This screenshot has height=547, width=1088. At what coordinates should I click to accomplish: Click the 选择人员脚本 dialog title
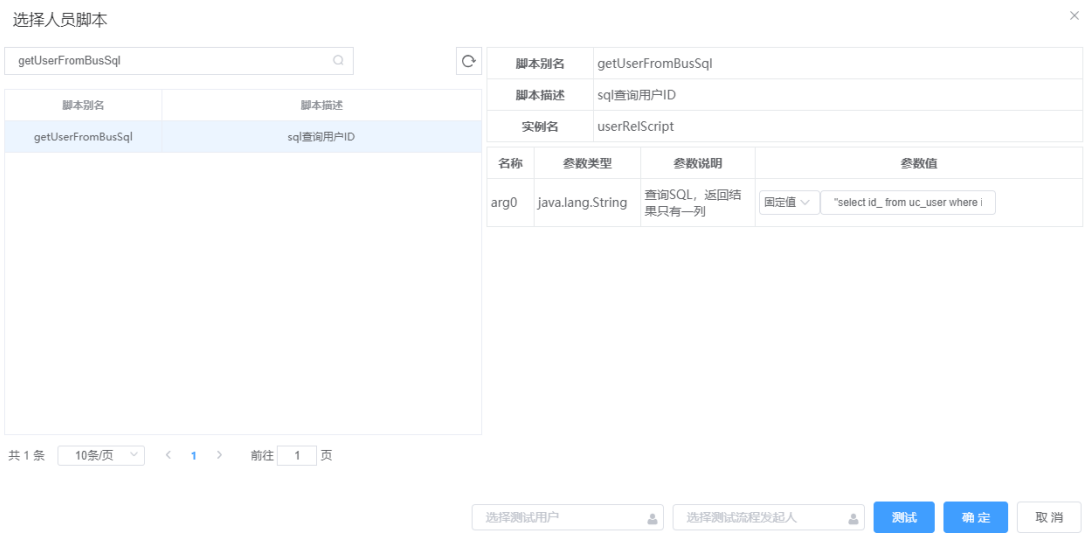click(x=60, y=20)
